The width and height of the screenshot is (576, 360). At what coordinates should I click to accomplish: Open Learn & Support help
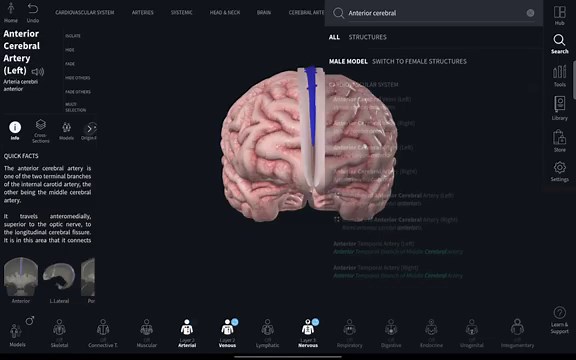point(559,320)
